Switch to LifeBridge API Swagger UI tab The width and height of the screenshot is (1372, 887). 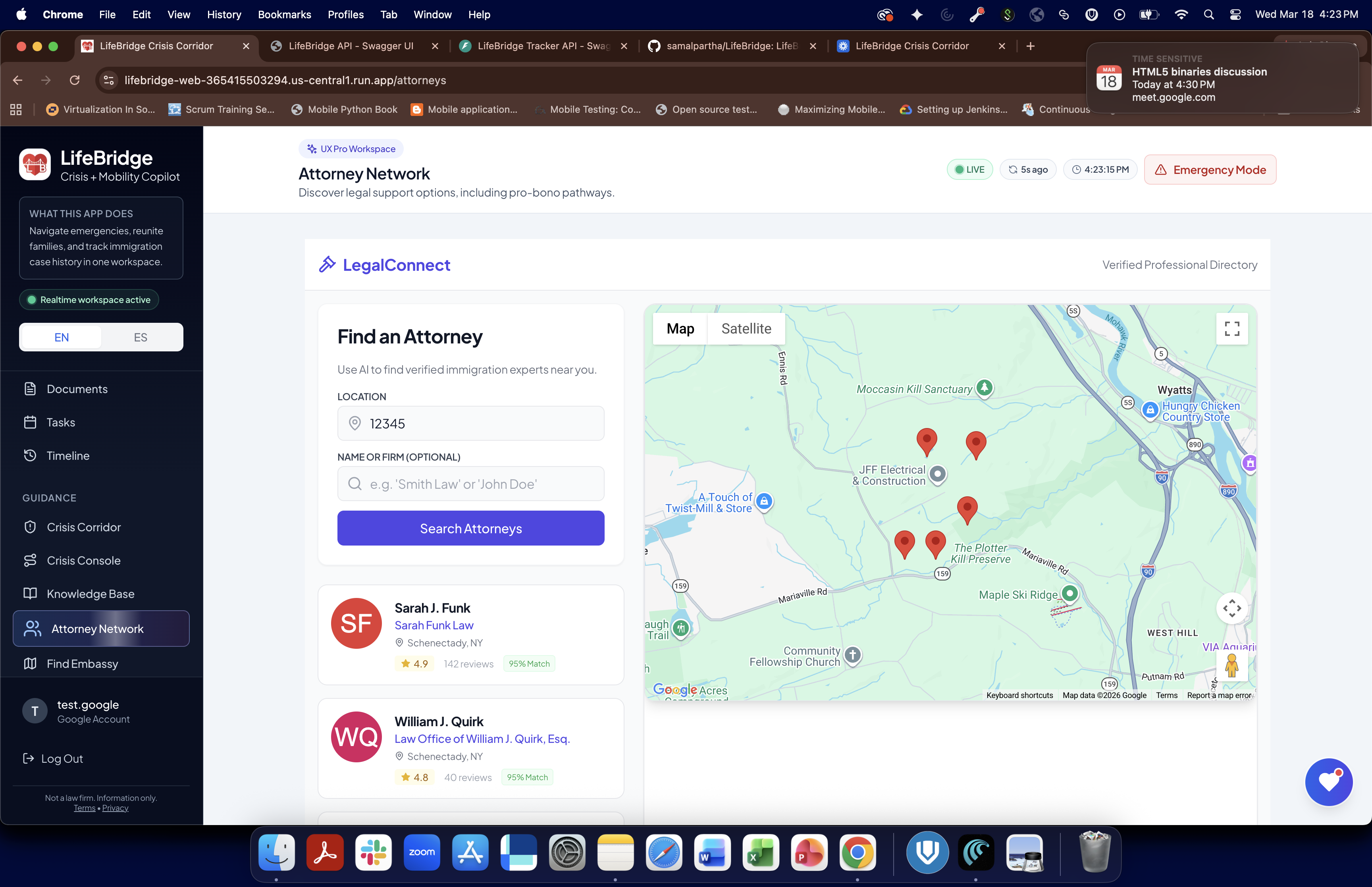pos(351,46)
